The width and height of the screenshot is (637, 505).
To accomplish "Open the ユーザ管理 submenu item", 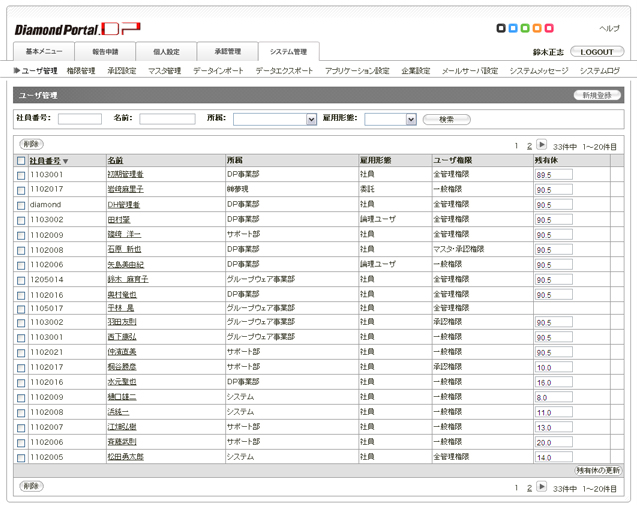I will pos(39,71).
